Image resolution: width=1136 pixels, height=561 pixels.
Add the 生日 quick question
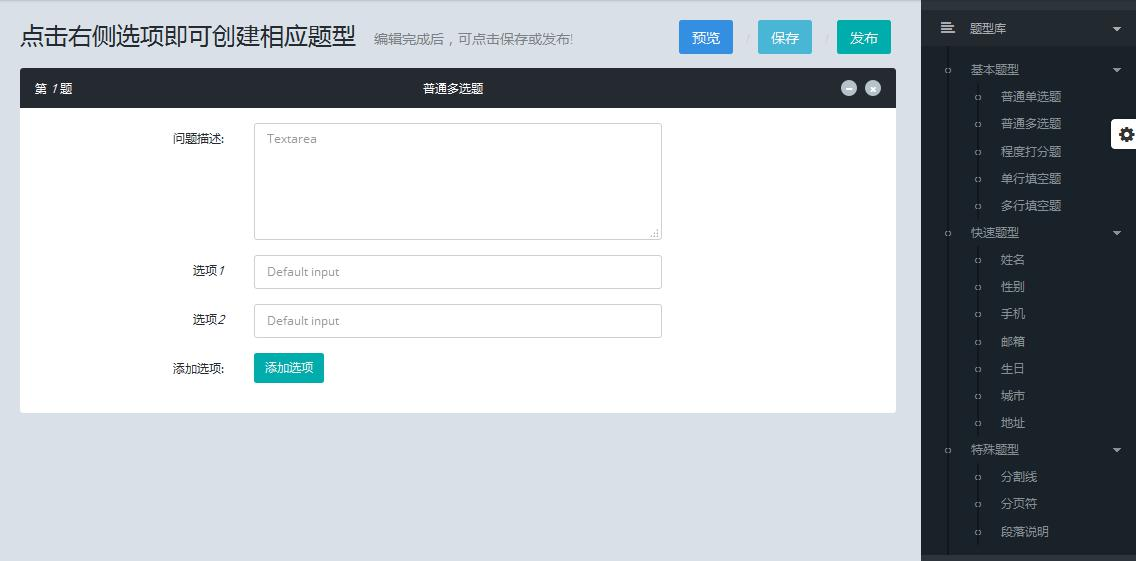point(1013,368)
